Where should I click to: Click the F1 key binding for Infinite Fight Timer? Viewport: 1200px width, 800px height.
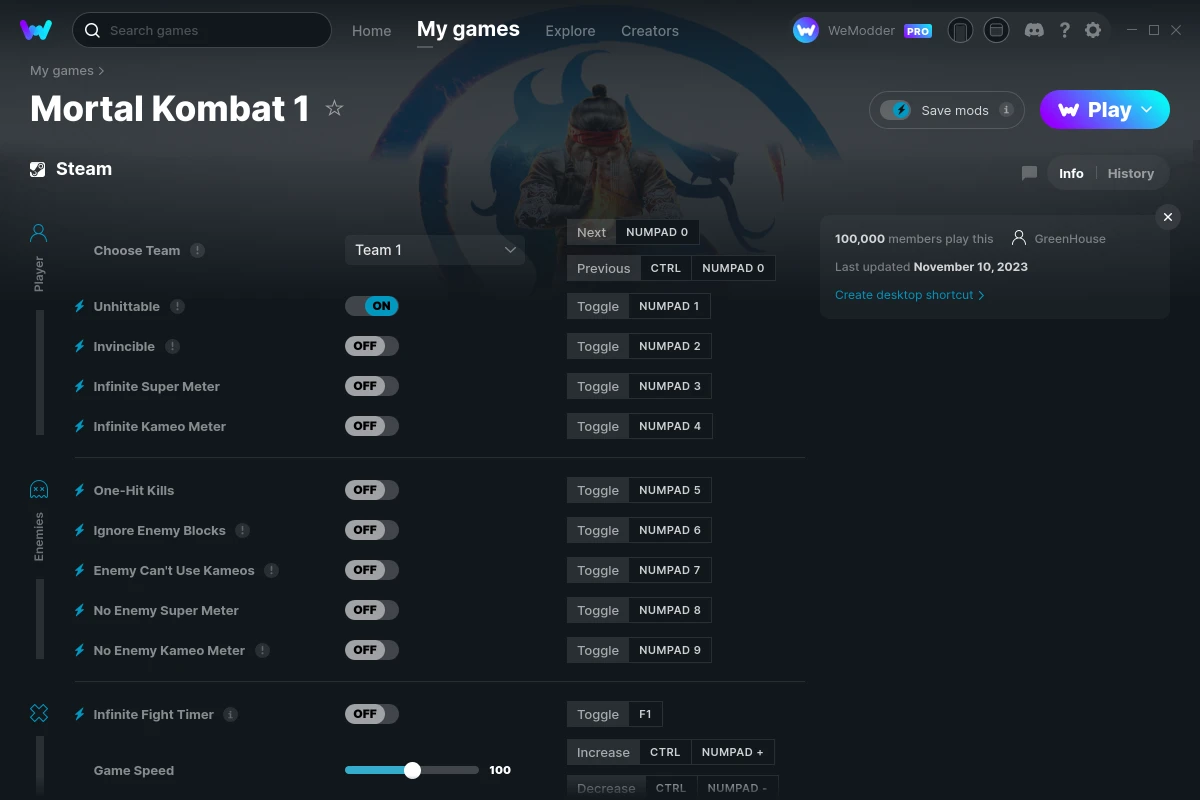pyautogui.click(x=646, y=714)
